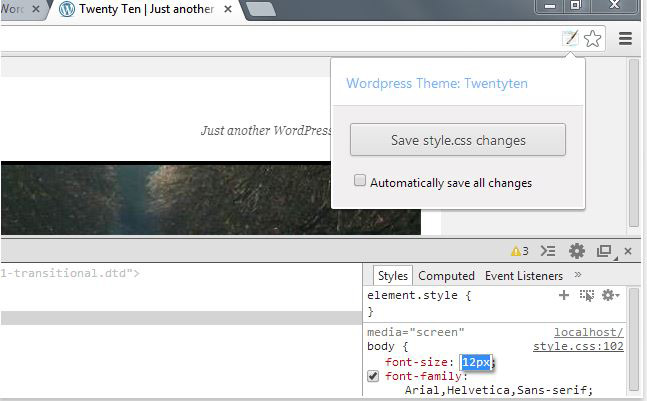The width and height of the screenshot is (647, 401).
Task: Switch to the Computed tab
Action: (x=446, y=276)
